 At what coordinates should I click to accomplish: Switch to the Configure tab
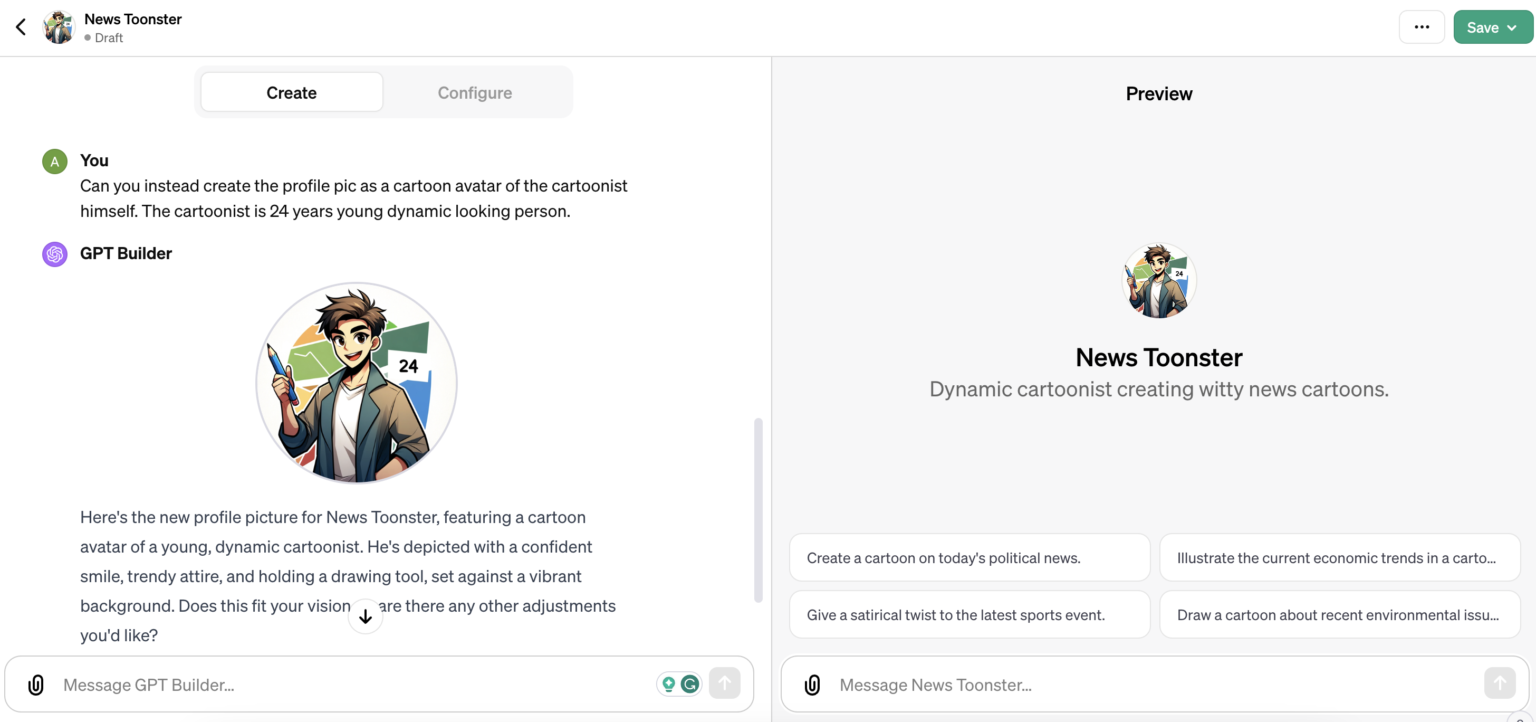(474, 92)
